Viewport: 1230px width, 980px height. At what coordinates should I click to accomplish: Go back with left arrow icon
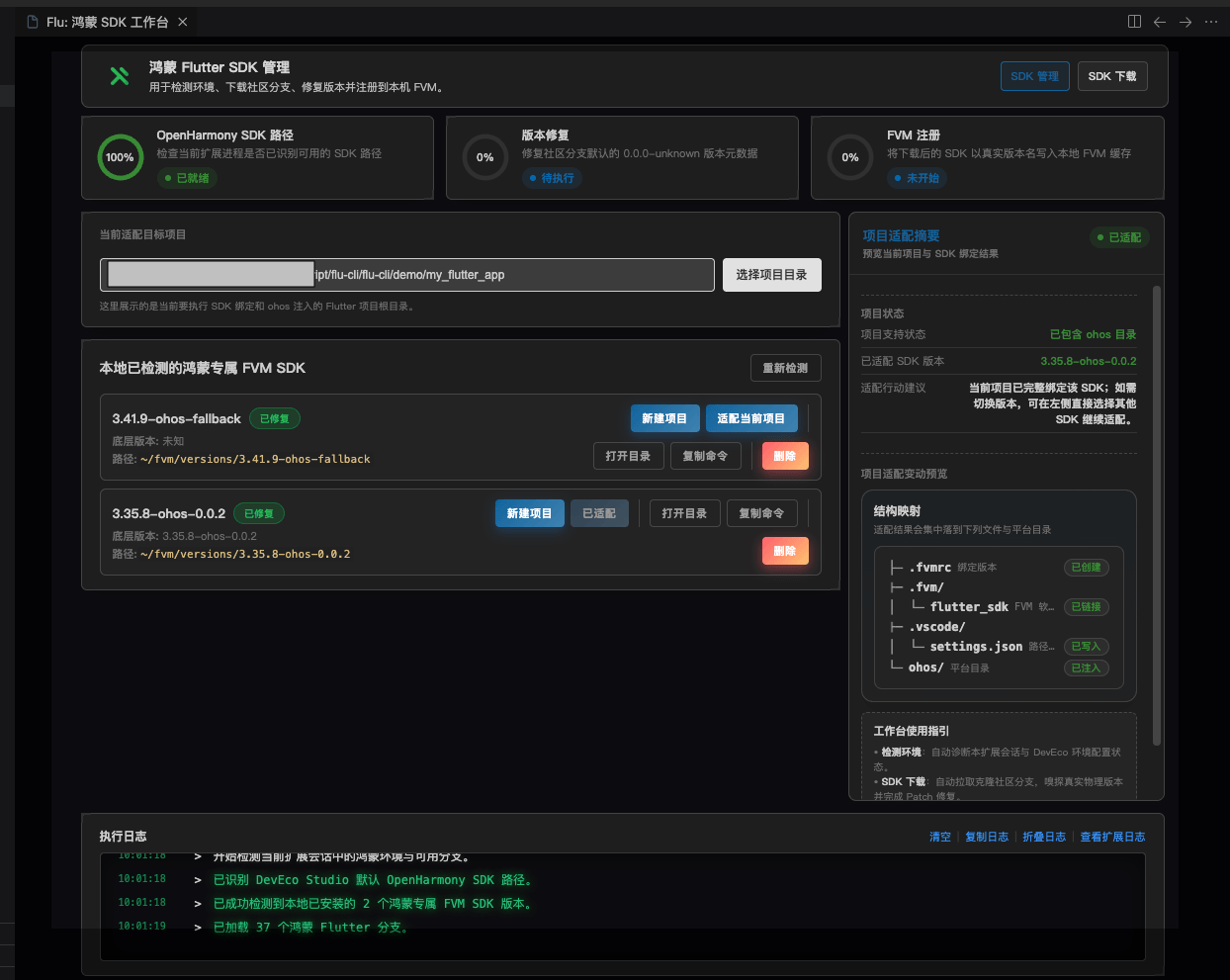click(1160, 22)
